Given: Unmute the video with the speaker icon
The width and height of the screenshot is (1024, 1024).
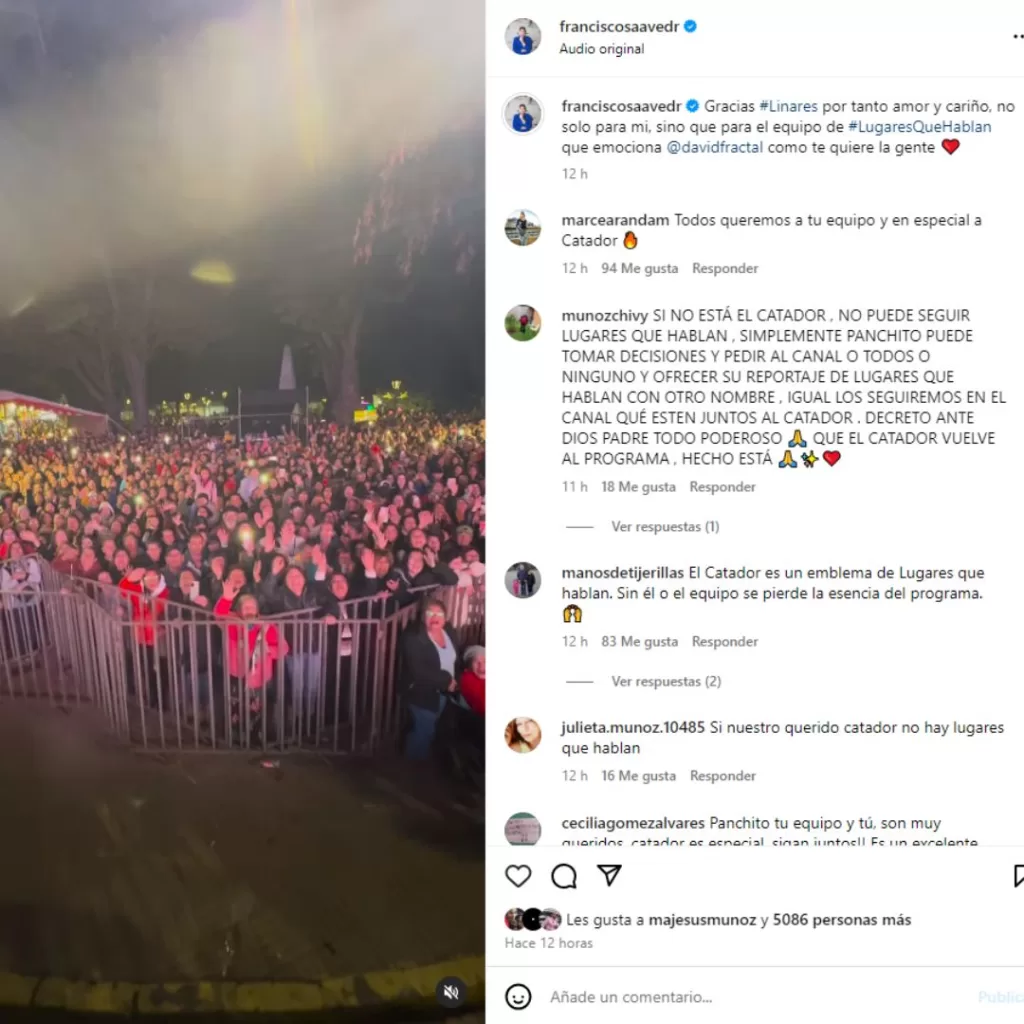Looking at the screenshot, I should tap(451, 993).
